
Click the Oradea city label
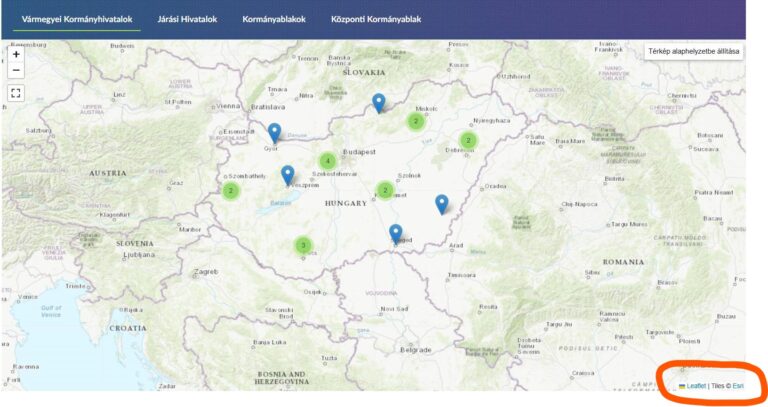pos(495,186)
